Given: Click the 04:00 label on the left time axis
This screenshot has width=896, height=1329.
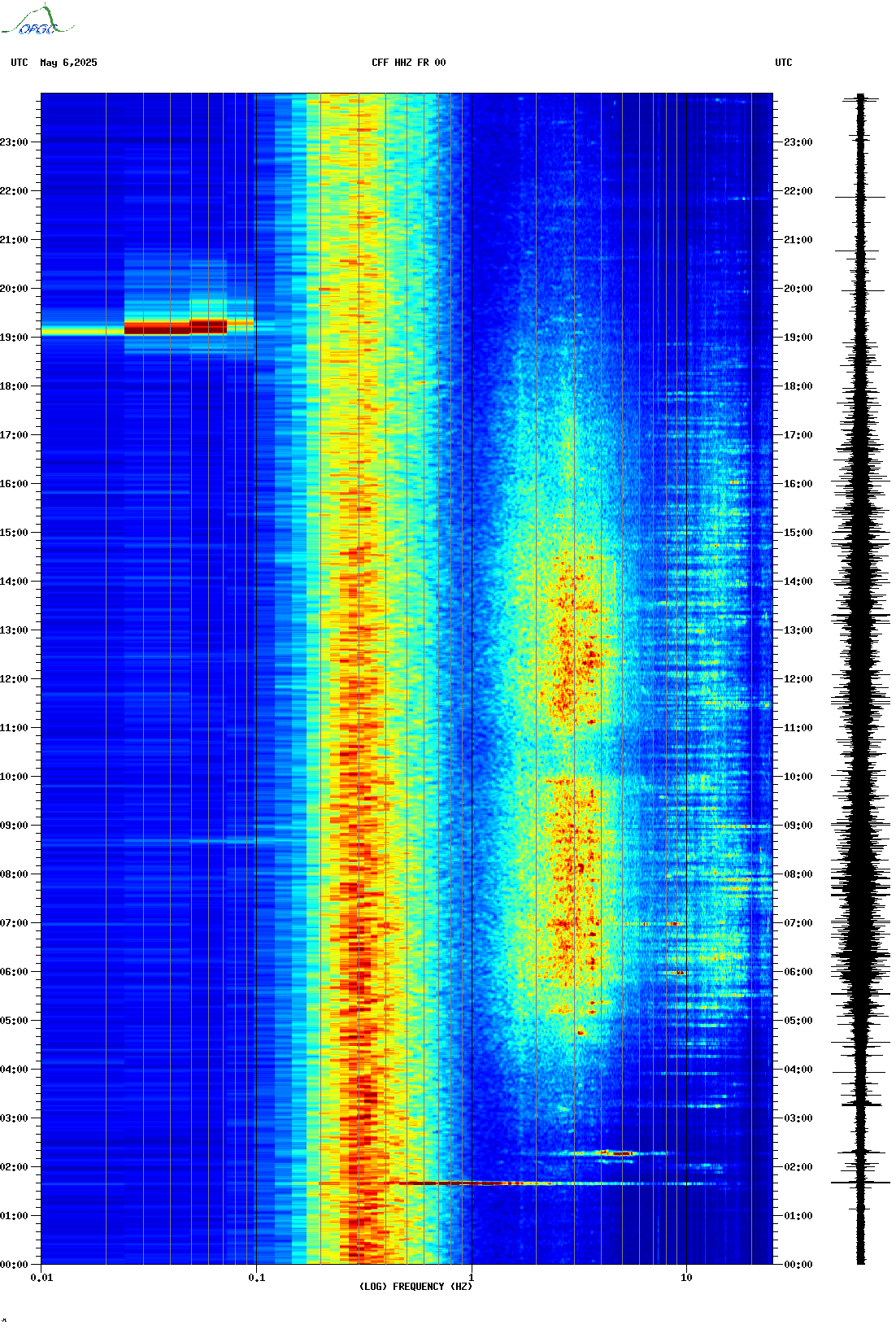Looking at the screenshot, I should 14,1070.
